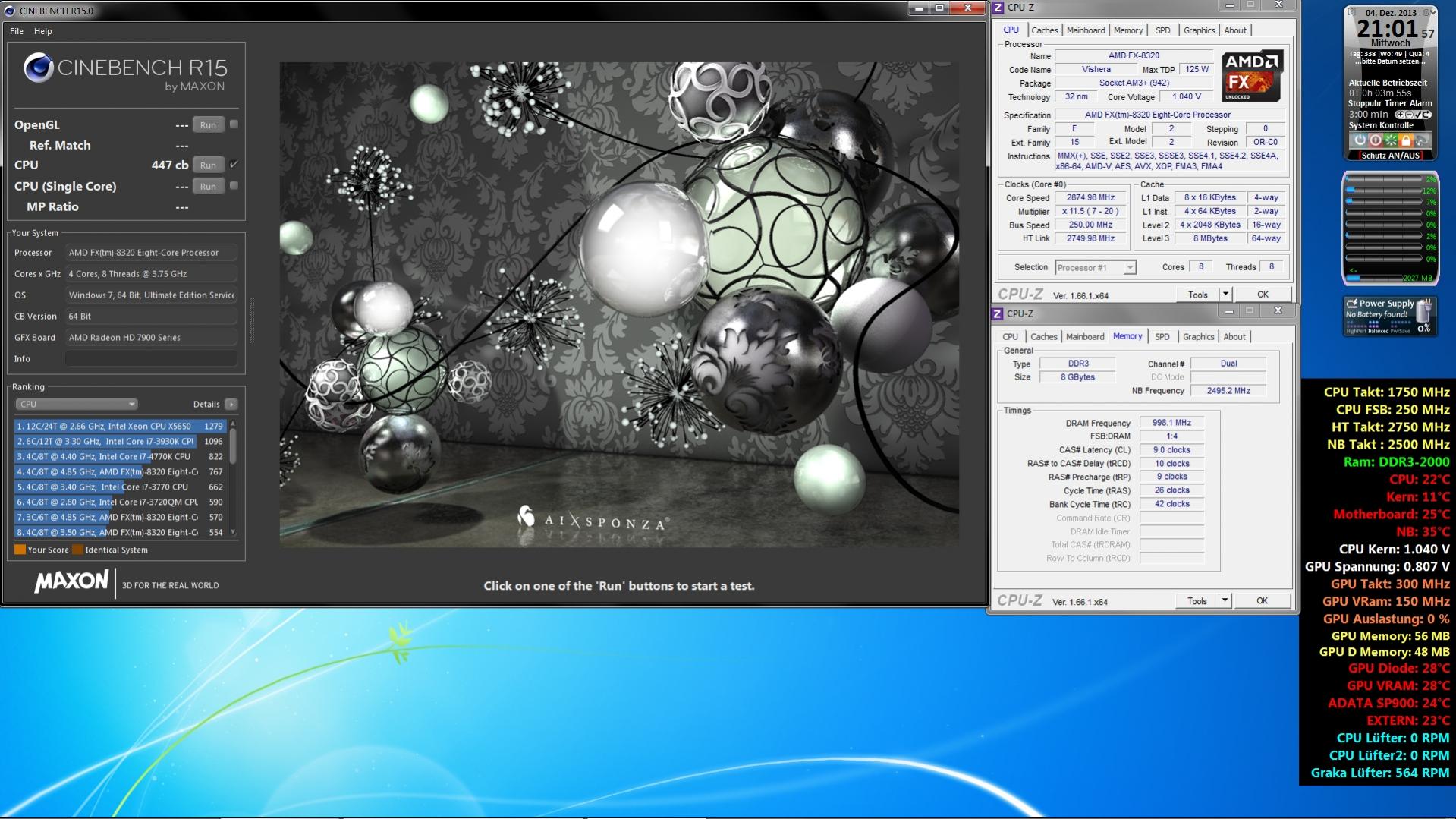
Task: Expand the Processor #1 selection dropdown
Action: coord(1130,268)
